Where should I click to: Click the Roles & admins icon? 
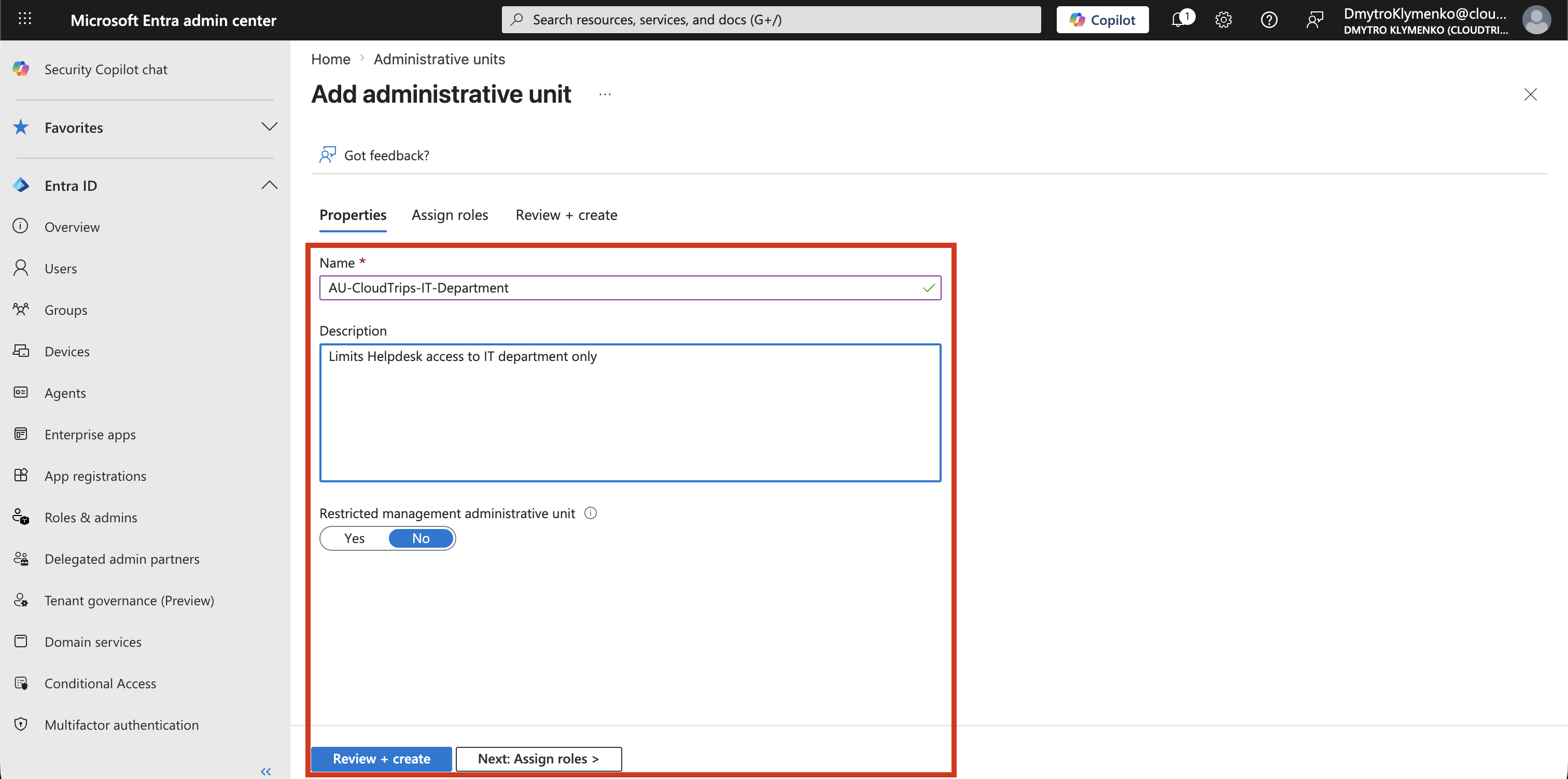point(21,517)
